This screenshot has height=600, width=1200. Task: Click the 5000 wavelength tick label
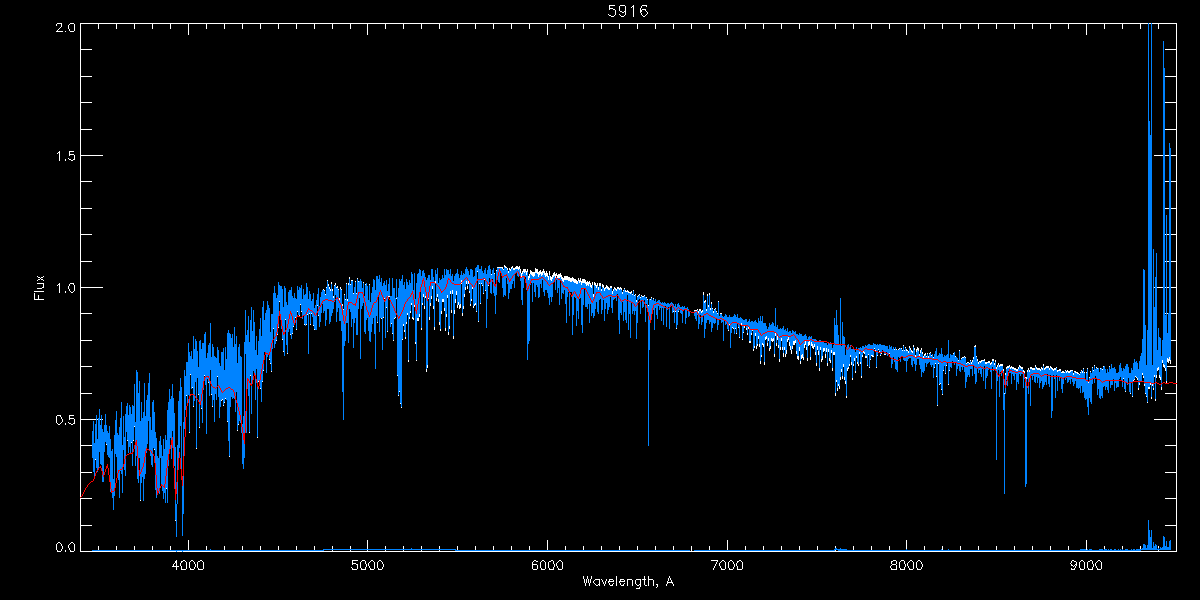click(367, 565)
